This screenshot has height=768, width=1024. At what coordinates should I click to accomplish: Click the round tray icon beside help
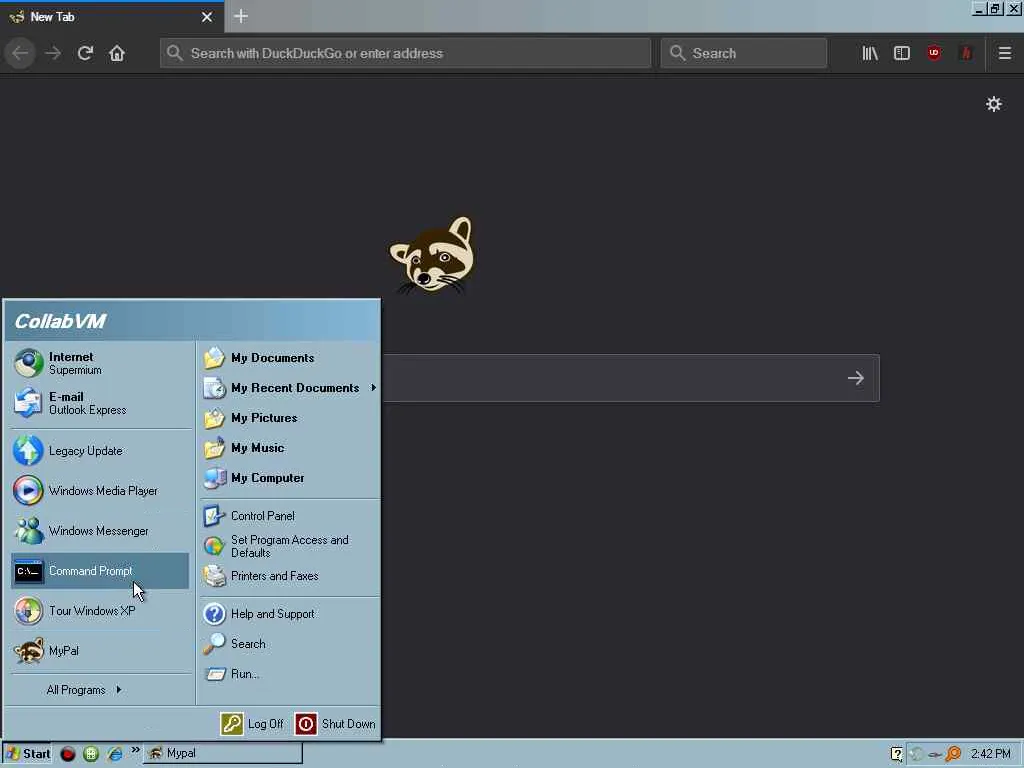916,754
